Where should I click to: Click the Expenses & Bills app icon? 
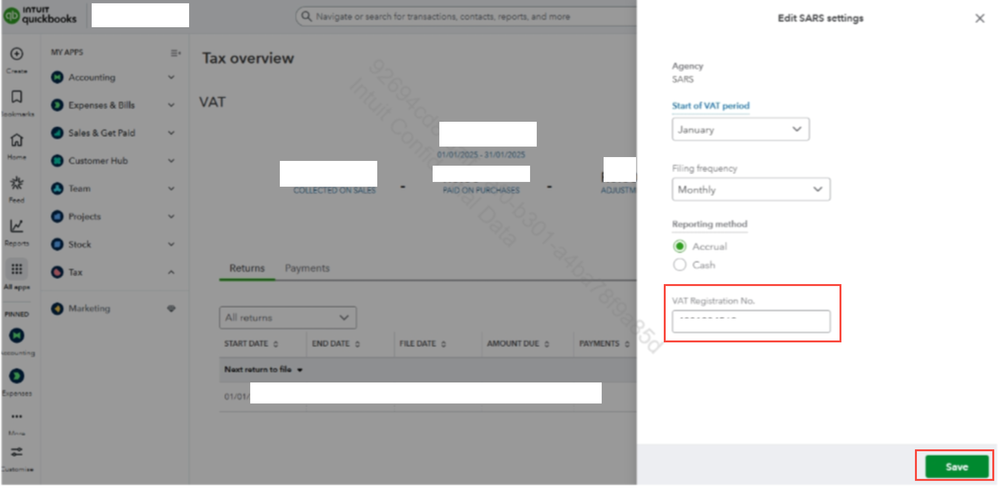pyautogui.click(x=57, y=105)
